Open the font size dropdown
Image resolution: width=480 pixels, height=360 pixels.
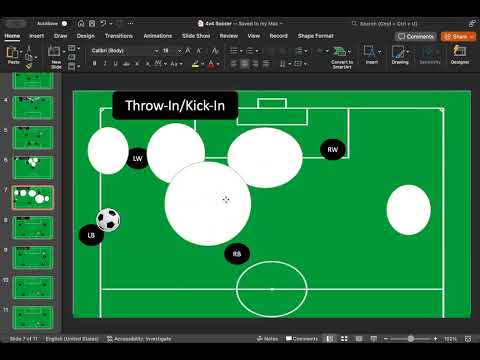(x=179, y=51)
